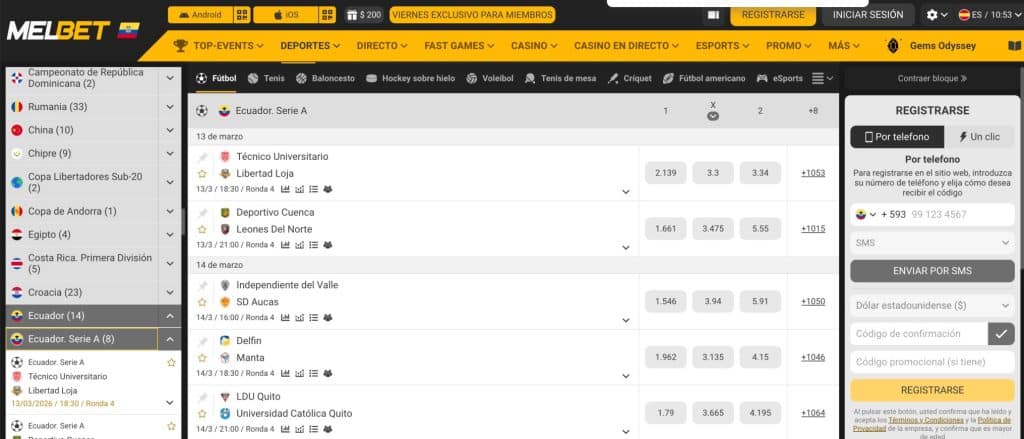The width and height of the screenshot is (1024, 439).
Task: Open the settings gear in header
Action: pos(932,15)
